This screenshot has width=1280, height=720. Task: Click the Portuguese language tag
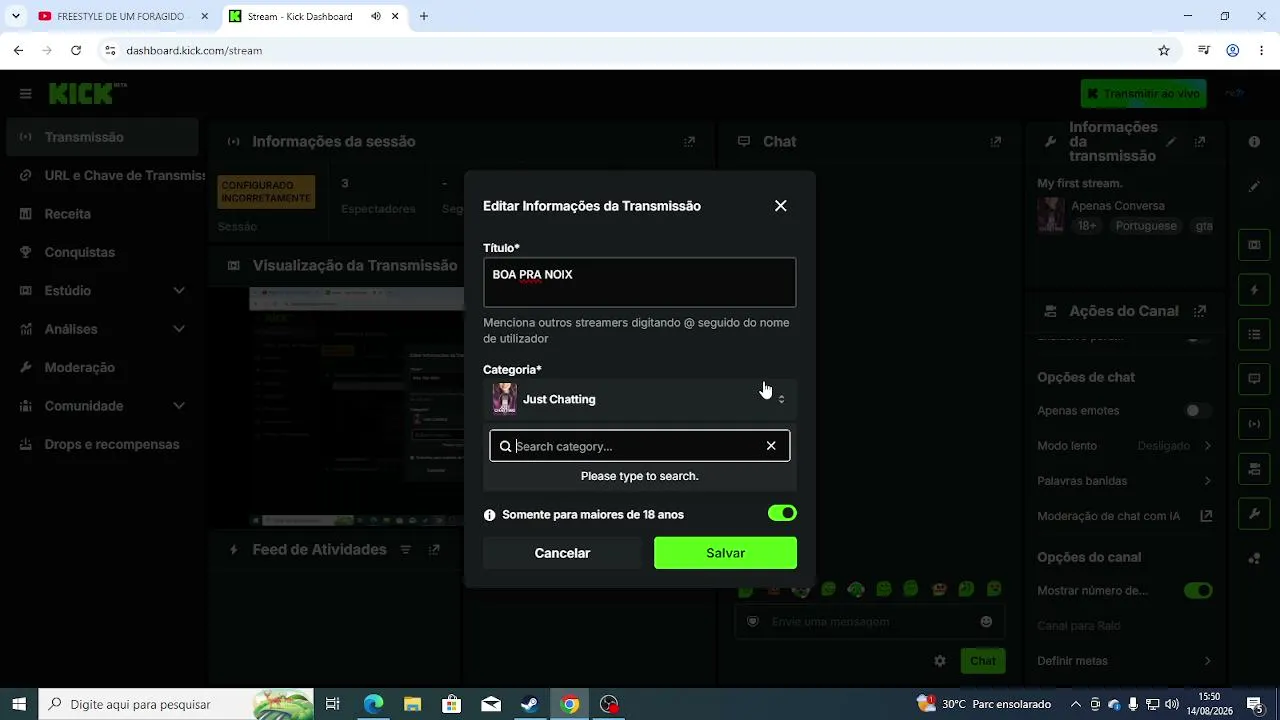point(1146,226)
